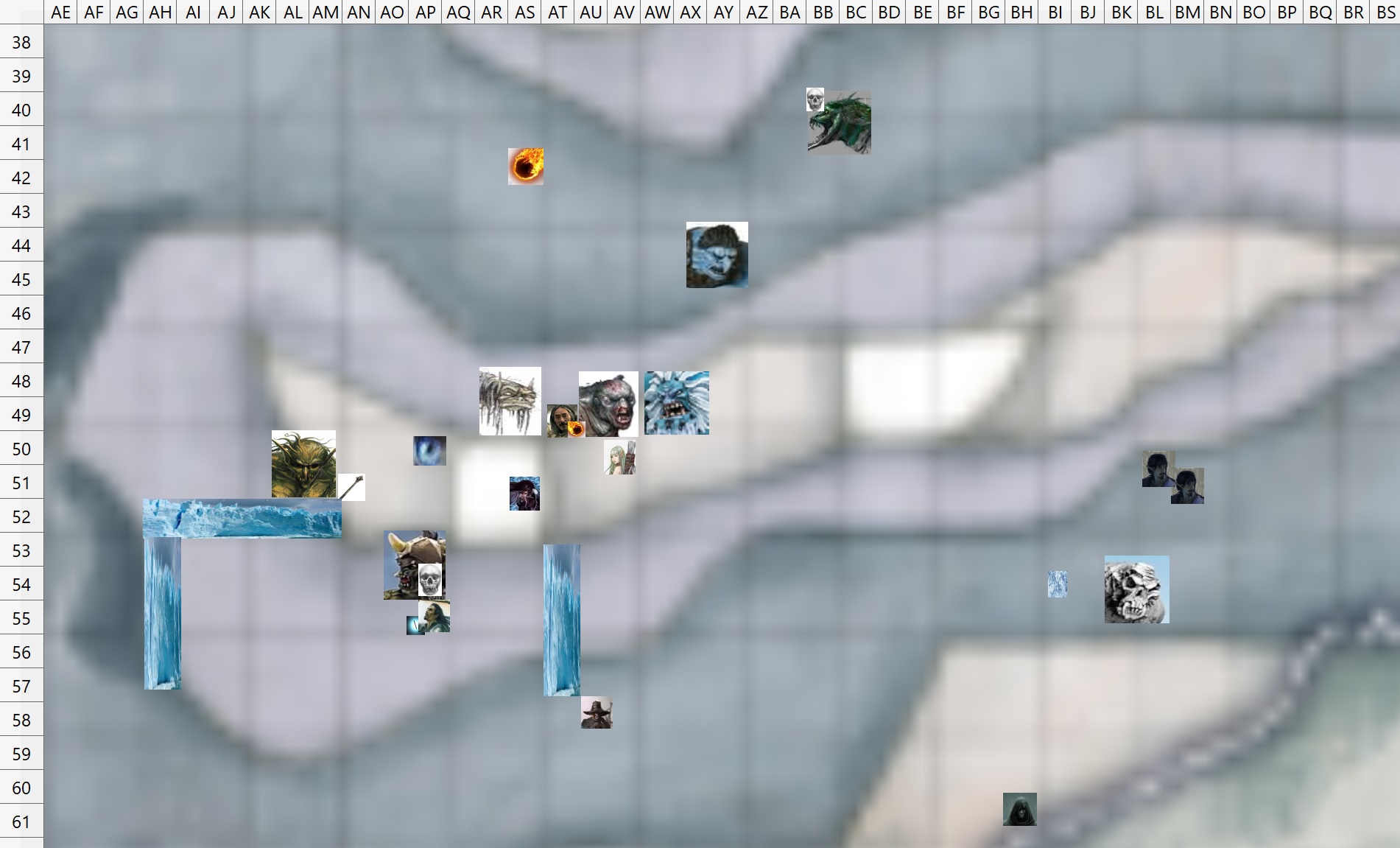Viewport: 1400px width, 848px height.
Task: Click the white-haired elf archer token
Action: click(619, 458)
